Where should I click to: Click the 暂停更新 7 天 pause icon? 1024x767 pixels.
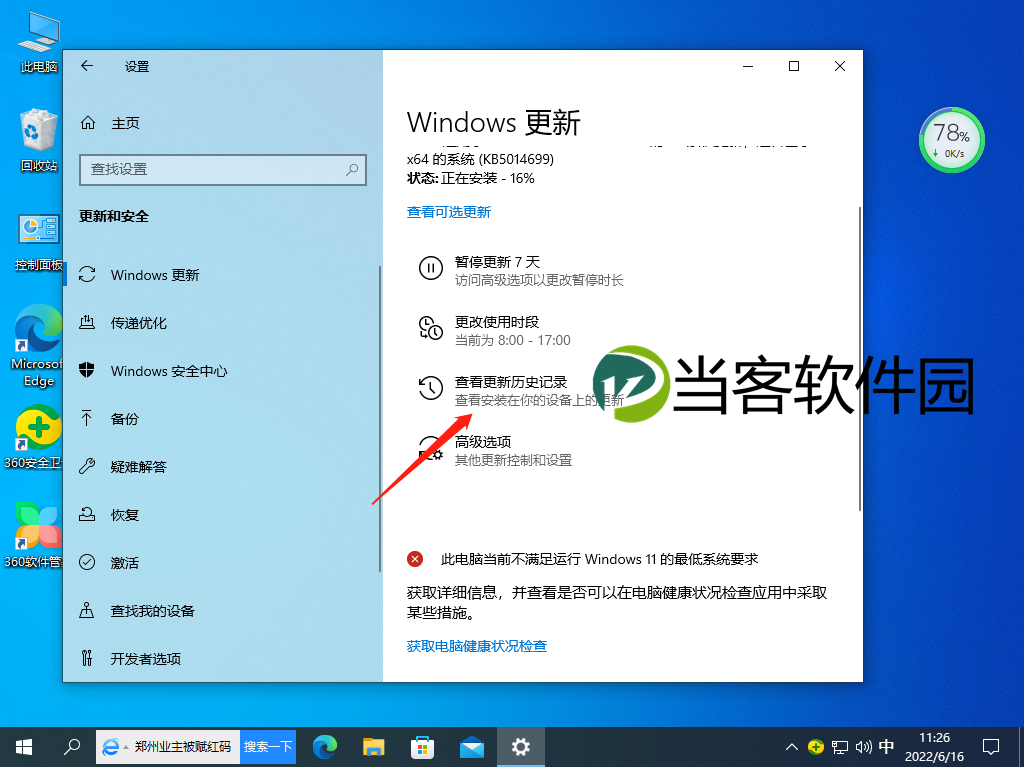[430, 268]
